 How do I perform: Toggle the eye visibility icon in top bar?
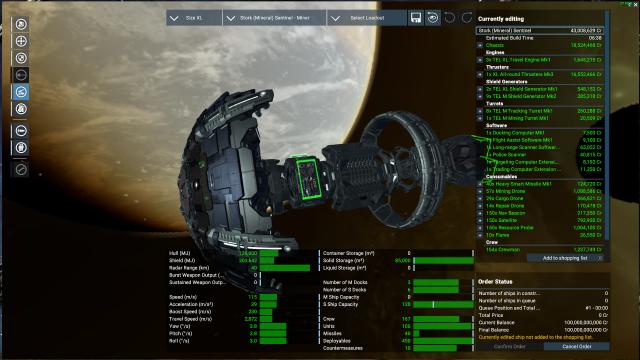[x=433, y=18]
